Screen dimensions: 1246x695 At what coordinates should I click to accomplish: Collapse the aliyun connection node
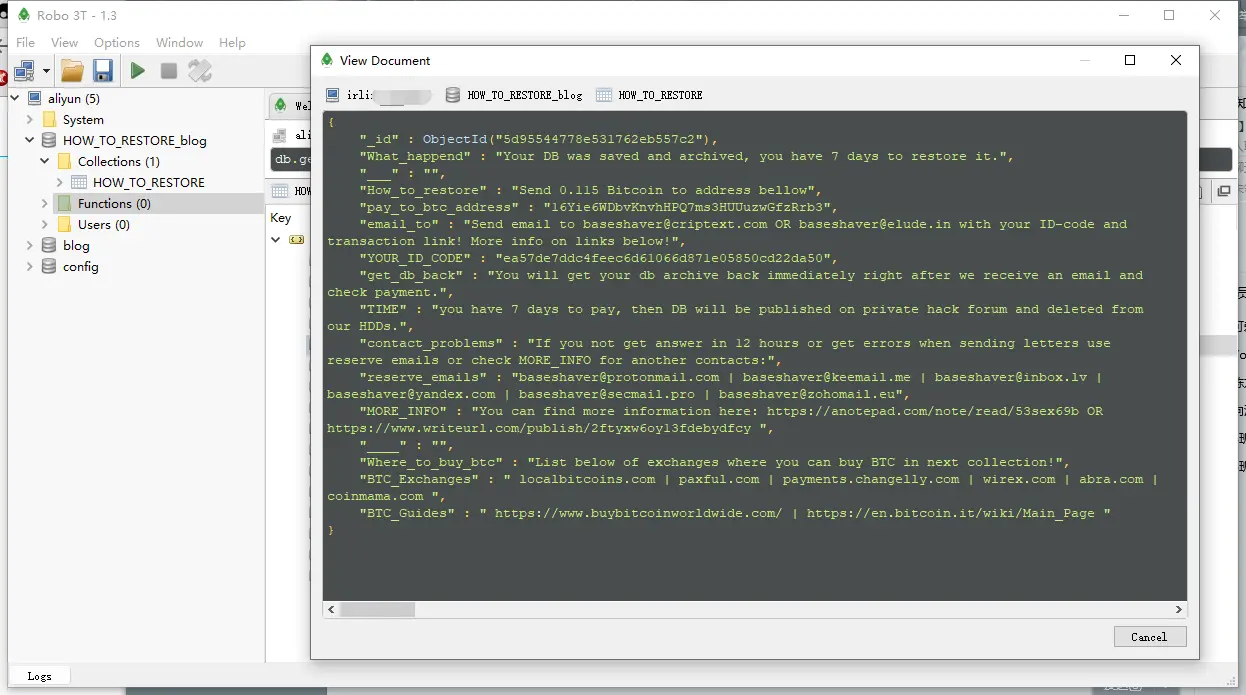point(15,98)
